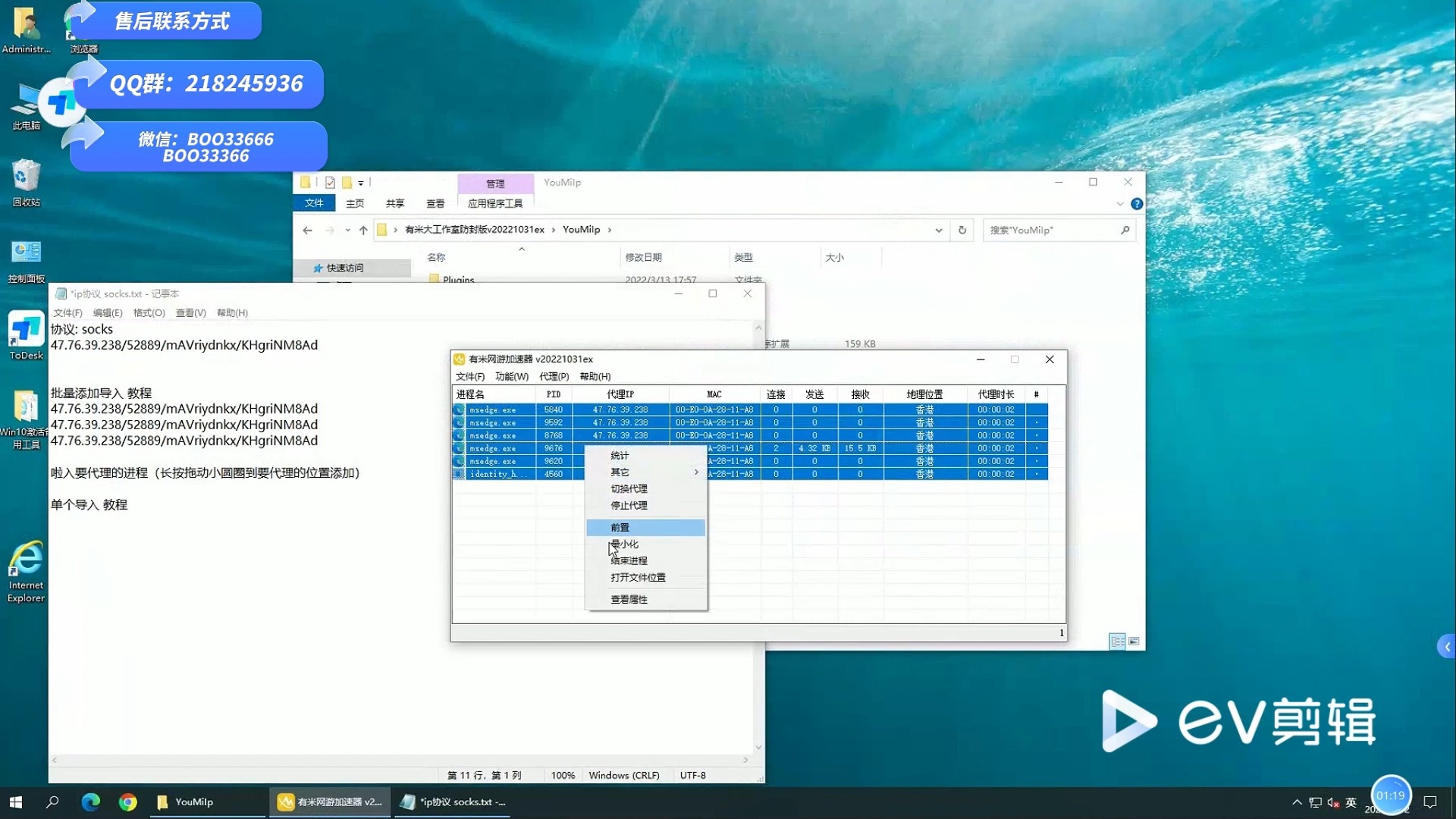The height and width of the screenshot is (819, 1456).
Task: Select the msedge.exe row with PID 5840
Action: coord(750,410)
